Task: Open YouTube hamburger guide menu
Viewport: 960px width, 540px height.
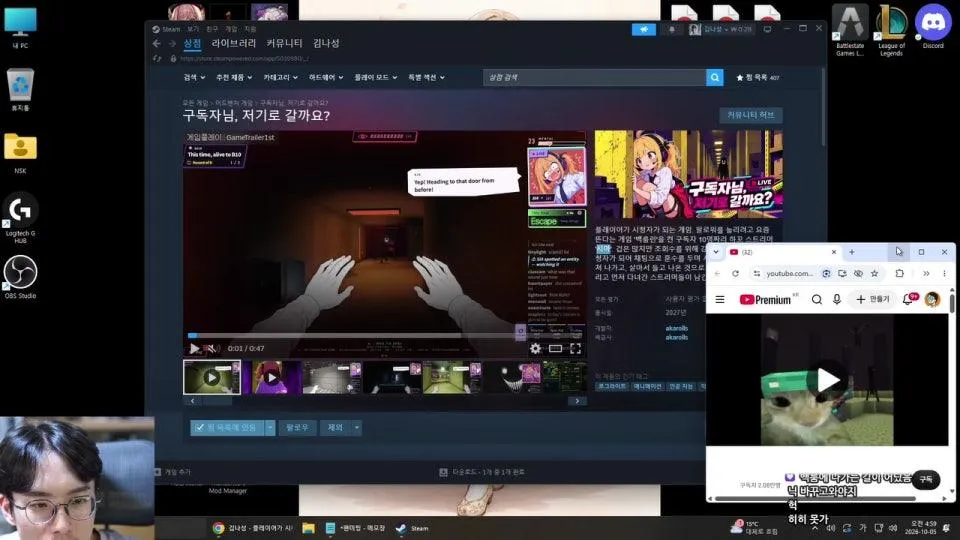Action: pos(720,299)
